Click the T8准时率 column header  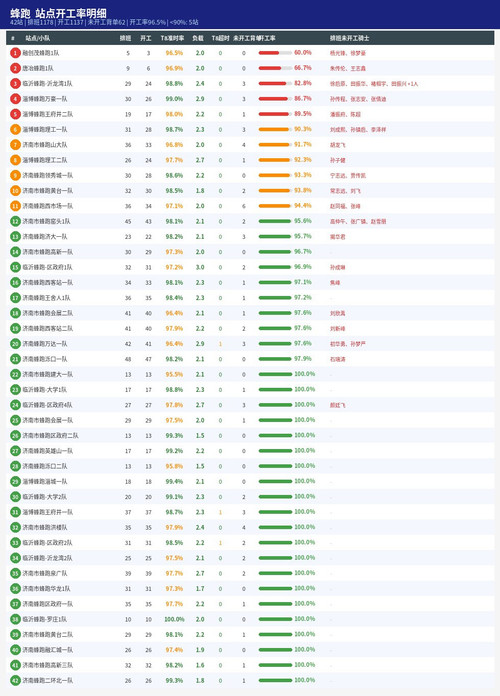(172, 39)
